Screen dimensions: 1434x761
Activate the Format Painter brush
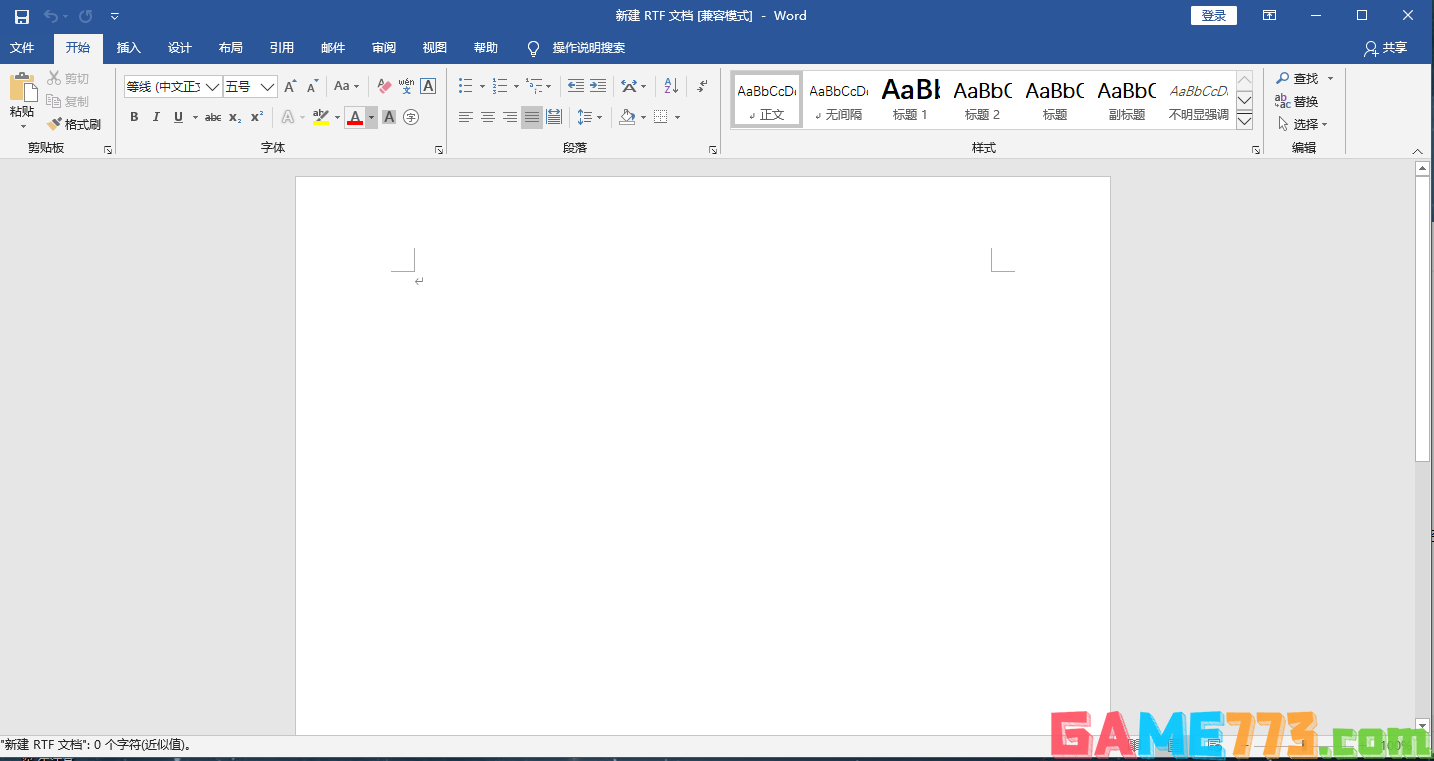(74, 124)
